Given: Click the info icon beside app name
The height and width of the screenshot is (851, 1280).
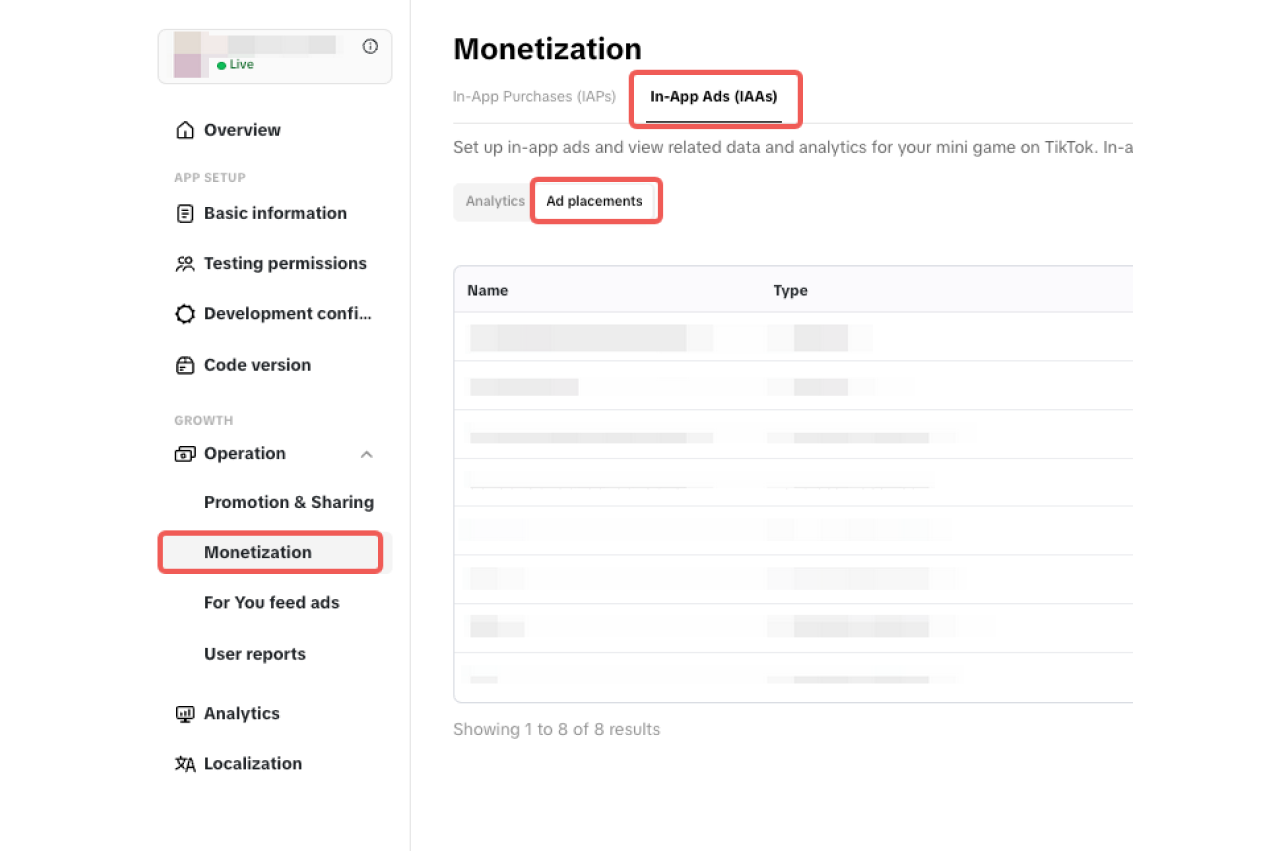Looking at the screenshot, I should pos(370,46).
